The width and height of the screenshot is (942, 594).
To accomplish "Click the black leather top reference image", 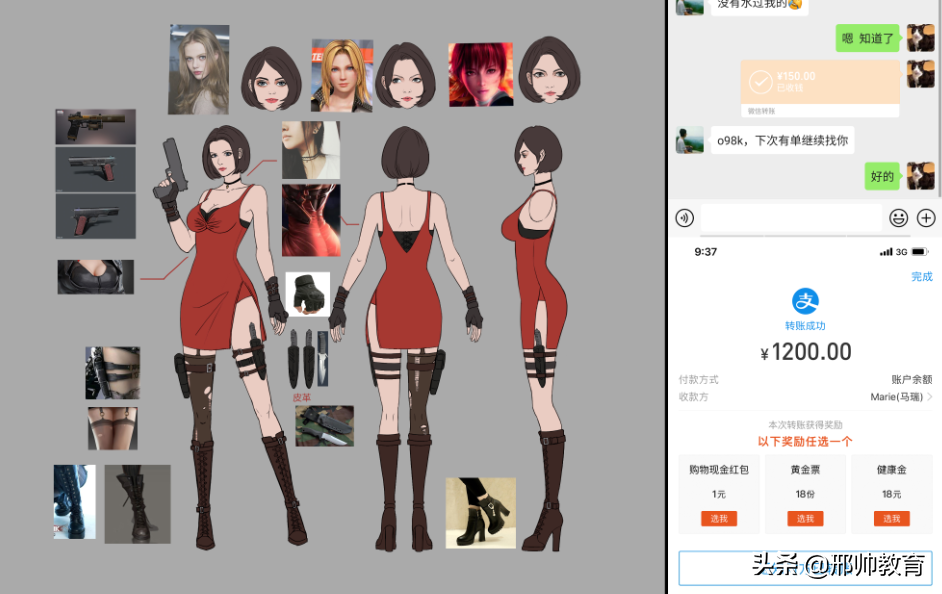I will pos(96,277).
